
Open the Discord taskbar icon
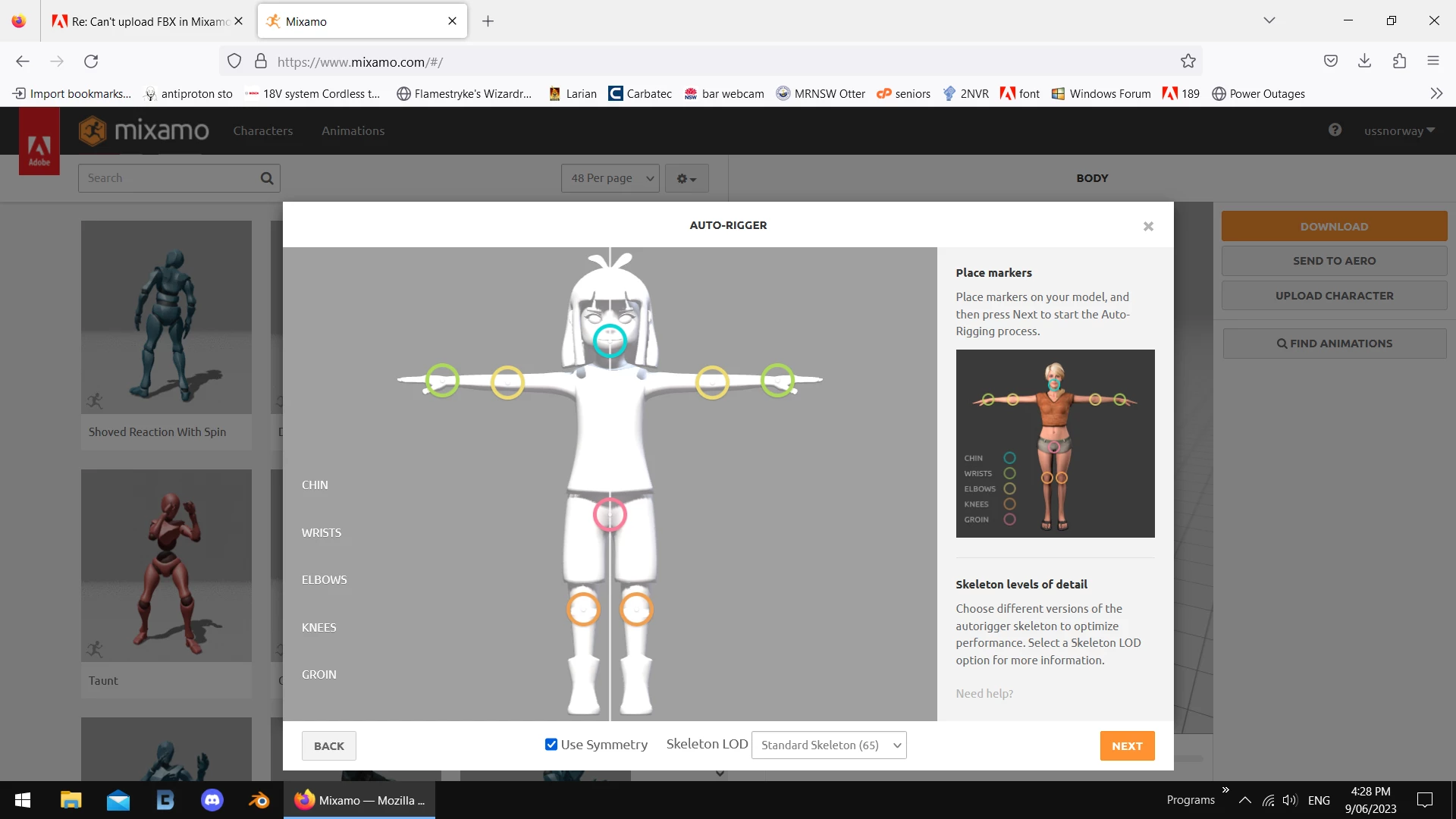212,800
